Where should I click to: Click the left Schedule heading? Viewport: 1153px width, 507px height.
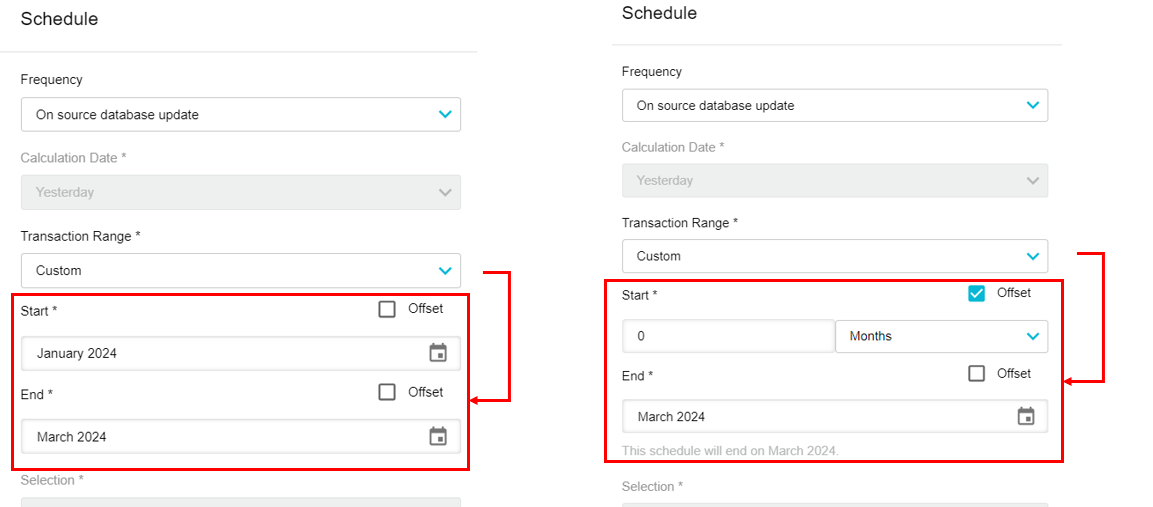pos(59,19)
